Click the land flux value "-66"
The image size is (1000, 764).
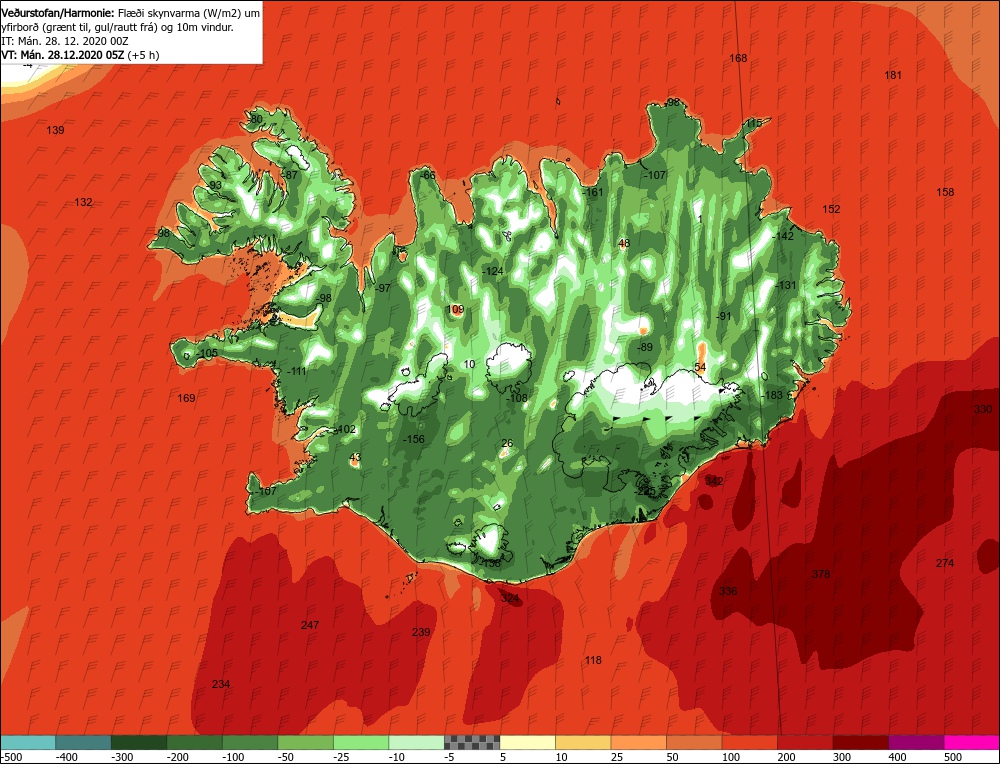point(429,175)
